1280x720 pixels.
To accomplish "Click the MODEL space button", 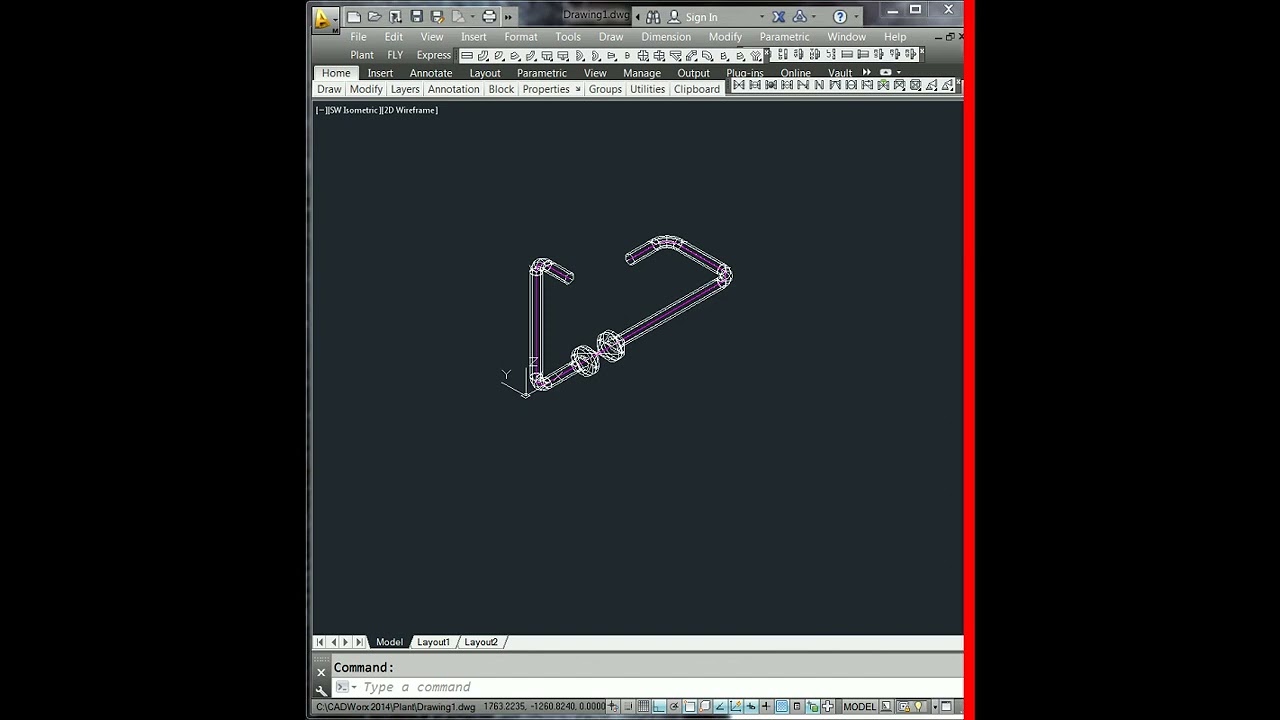I will (859, 706).
